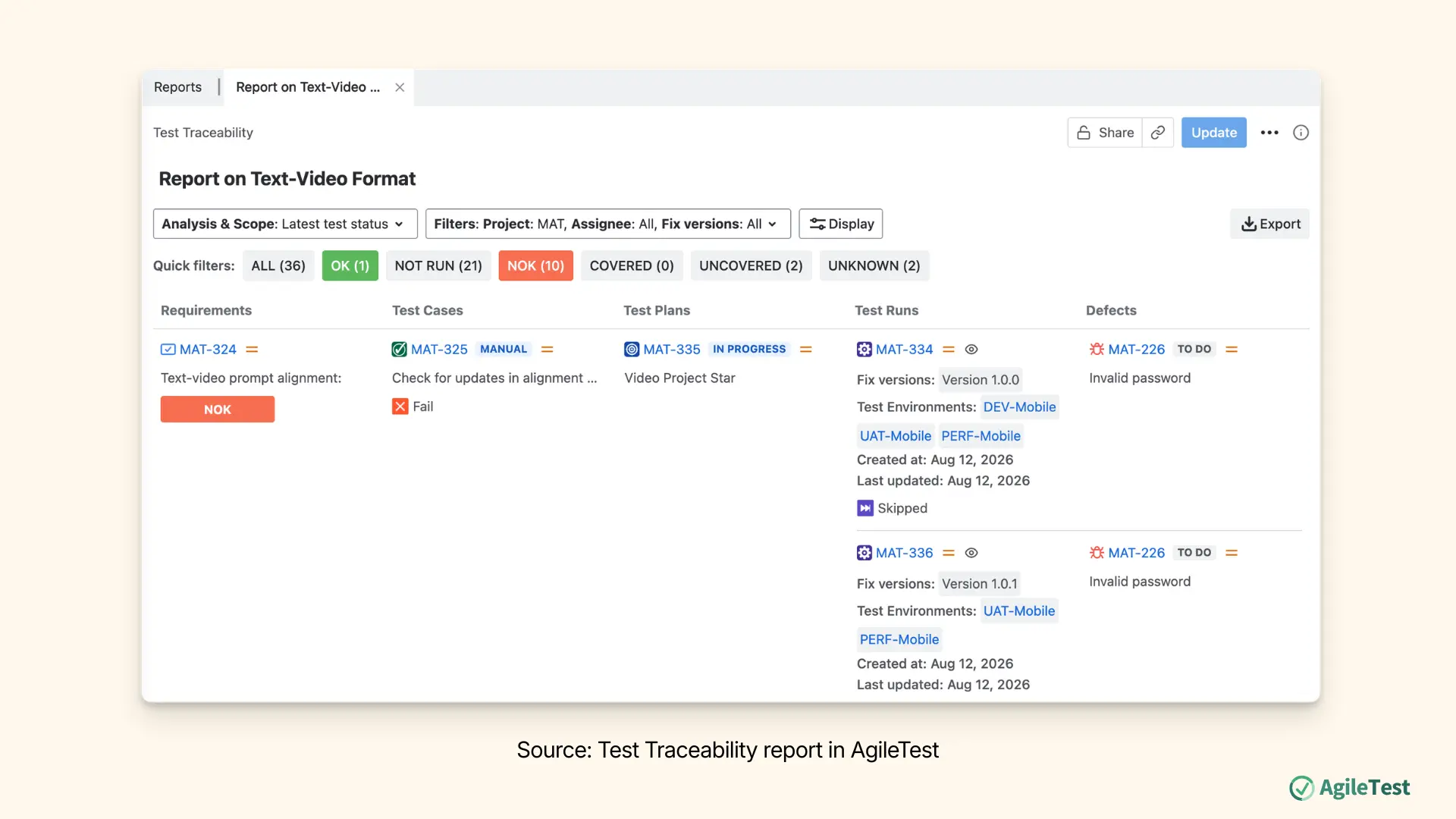The width and height of the screenshot is (1456, 819).
Task: Open test run MAT-336 link
Action: point(904,553)
